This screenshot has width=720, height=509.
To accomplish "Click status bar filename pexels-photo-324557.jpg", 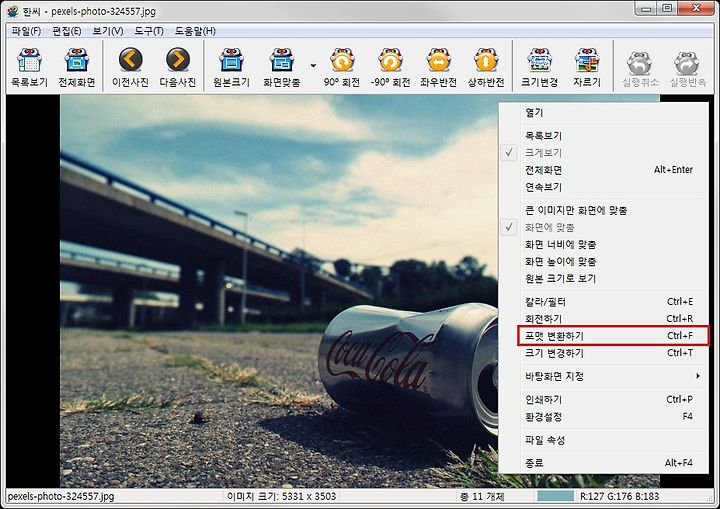I will coord(61,496).
